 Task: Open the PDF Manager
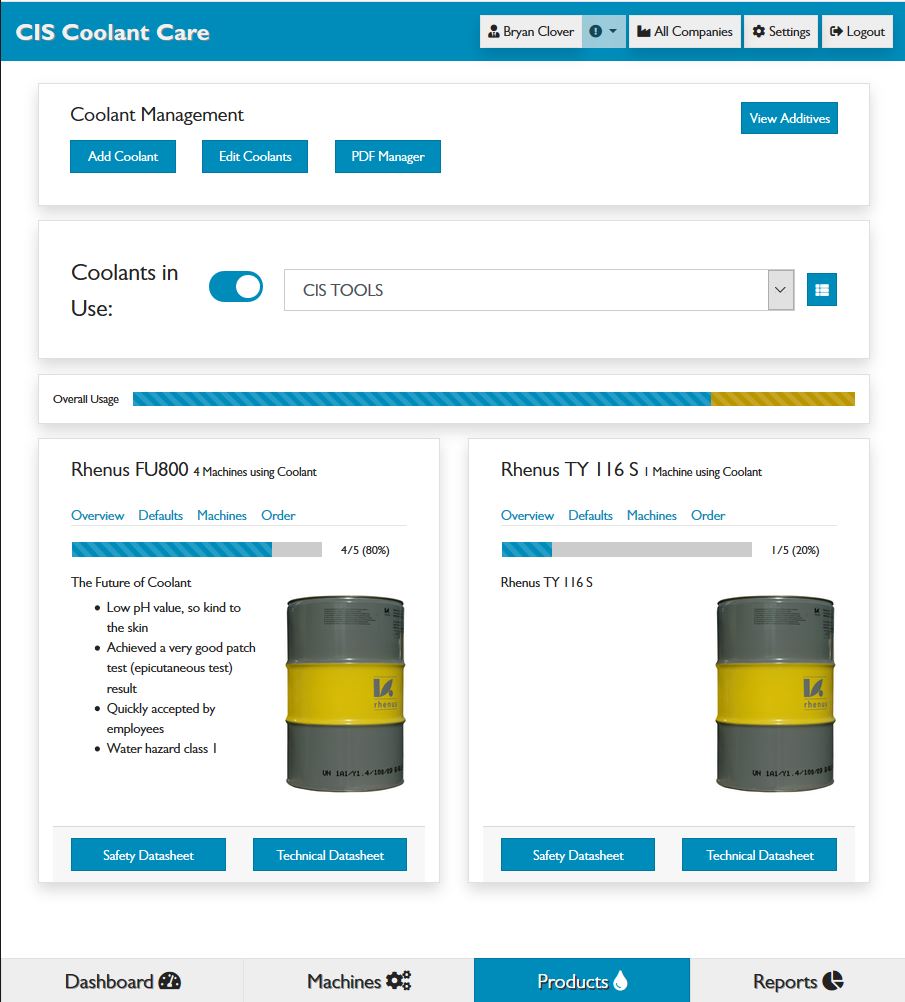tap(387, 157)
